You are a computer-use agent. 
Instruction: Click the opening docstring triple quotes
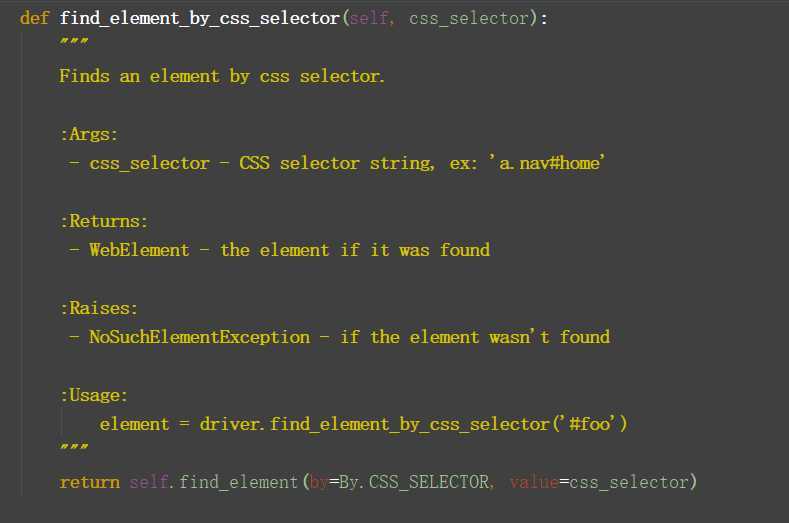(x=74, y=41)
